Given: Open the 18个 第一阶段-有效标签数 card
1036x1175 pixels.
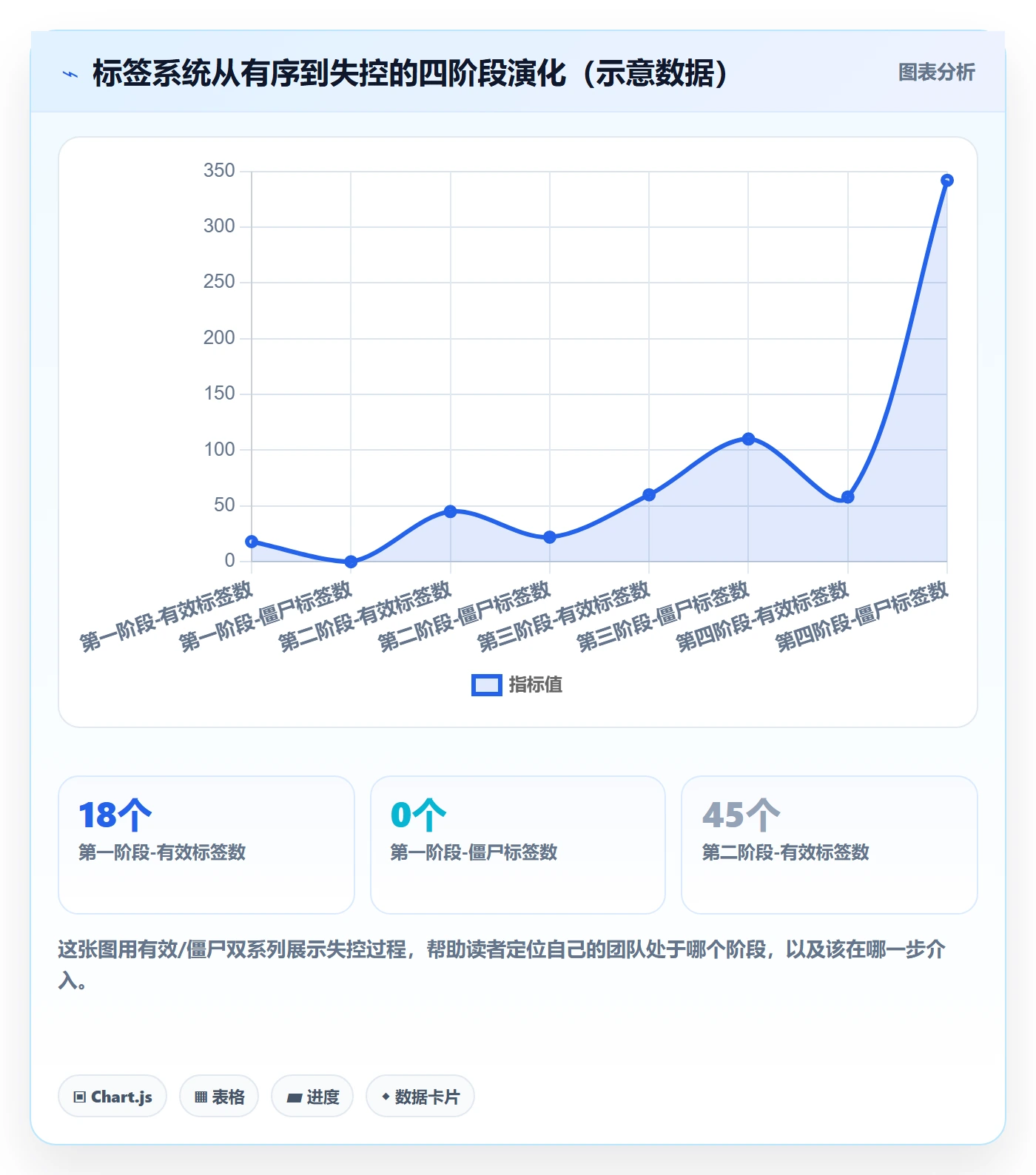Looking at the screenshot, I should pyautogui.click(x=206, y=845).
